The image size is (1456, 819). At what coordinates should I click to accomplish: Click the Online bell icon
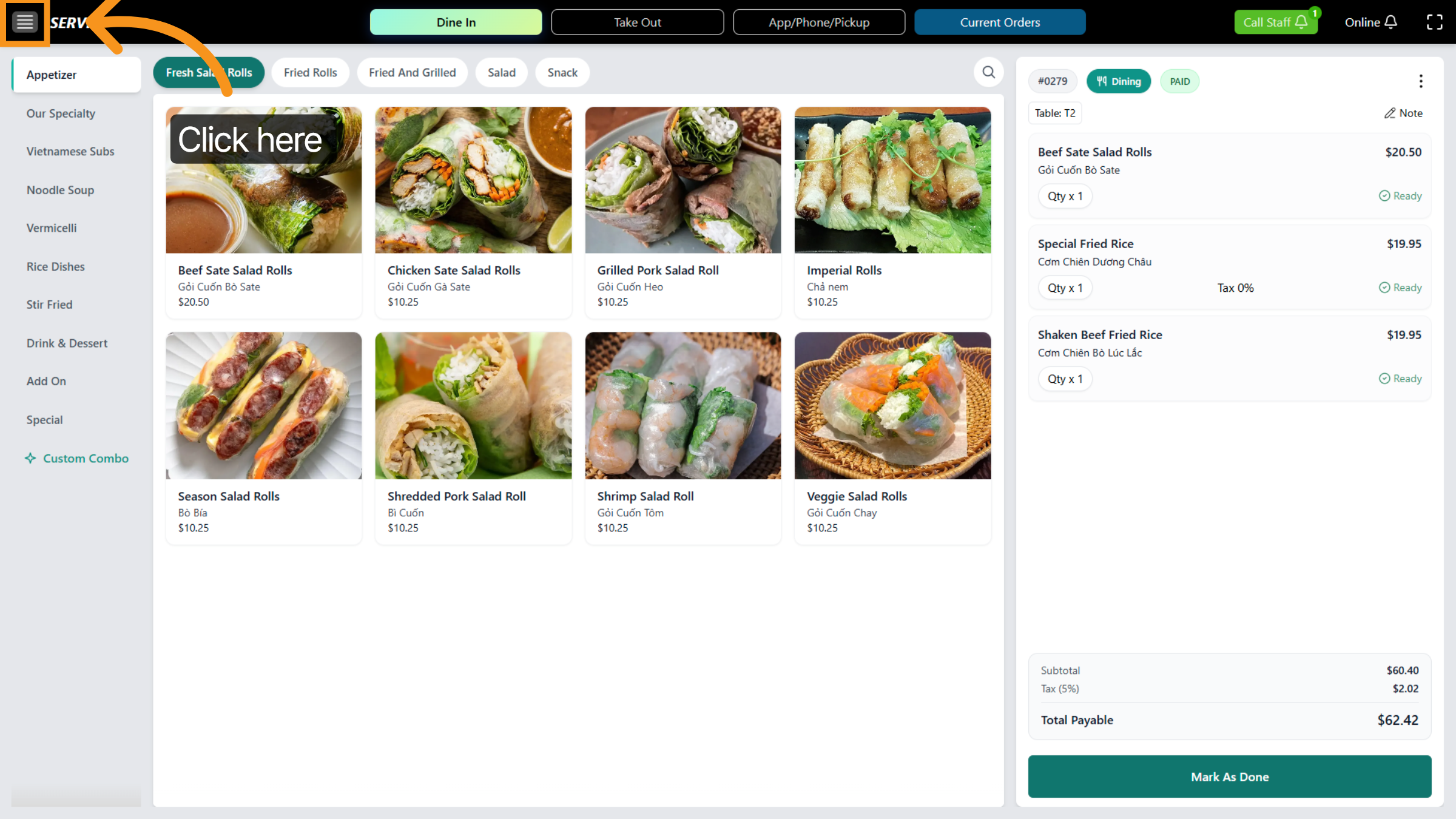click(x=1391, y=22)
